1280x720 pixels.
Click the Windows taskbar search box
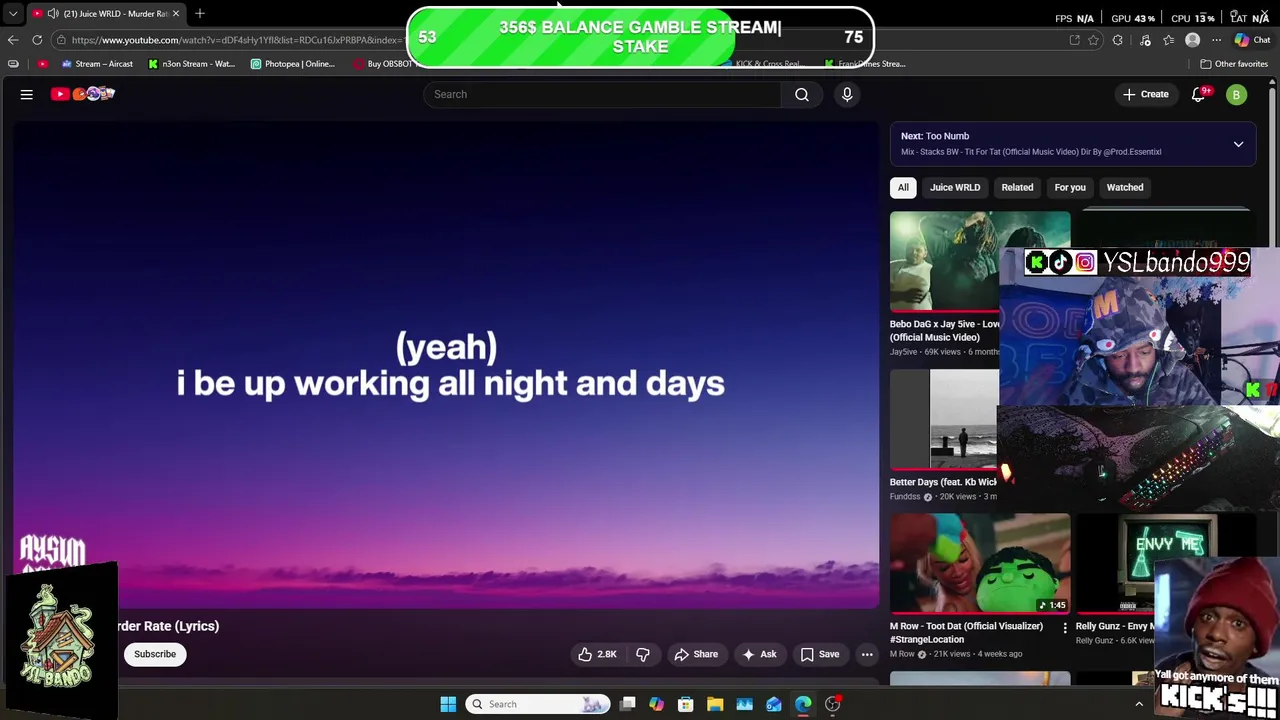coord(537,704)
